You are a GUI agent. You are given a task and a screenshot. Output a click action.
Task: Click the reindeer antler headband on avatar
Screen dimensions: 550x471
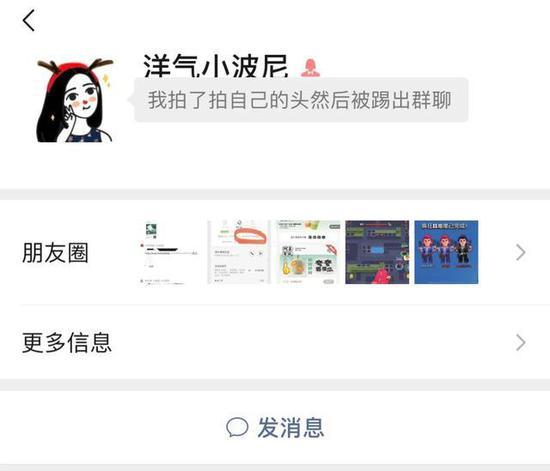75,67
